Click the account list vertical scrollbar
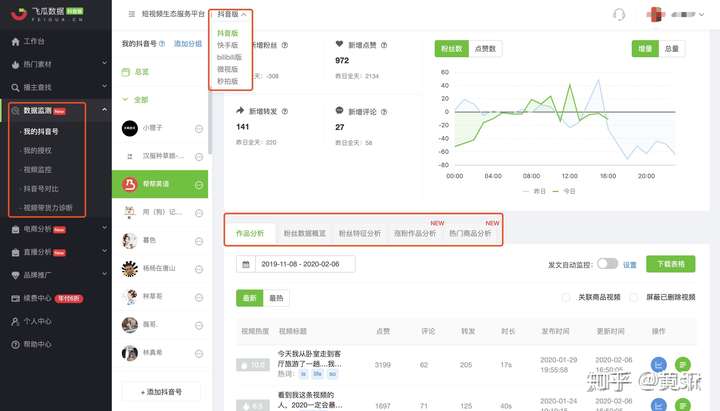720x411 pixels. [210, 123]
